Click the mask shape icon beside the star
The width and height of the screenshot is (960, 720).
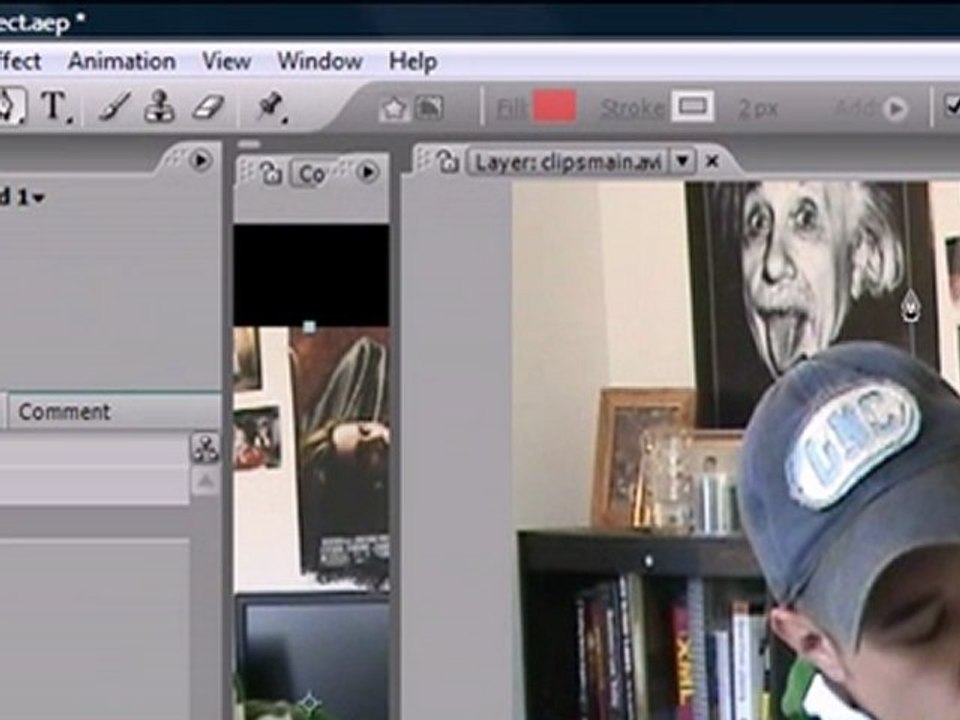pos(430,108)
